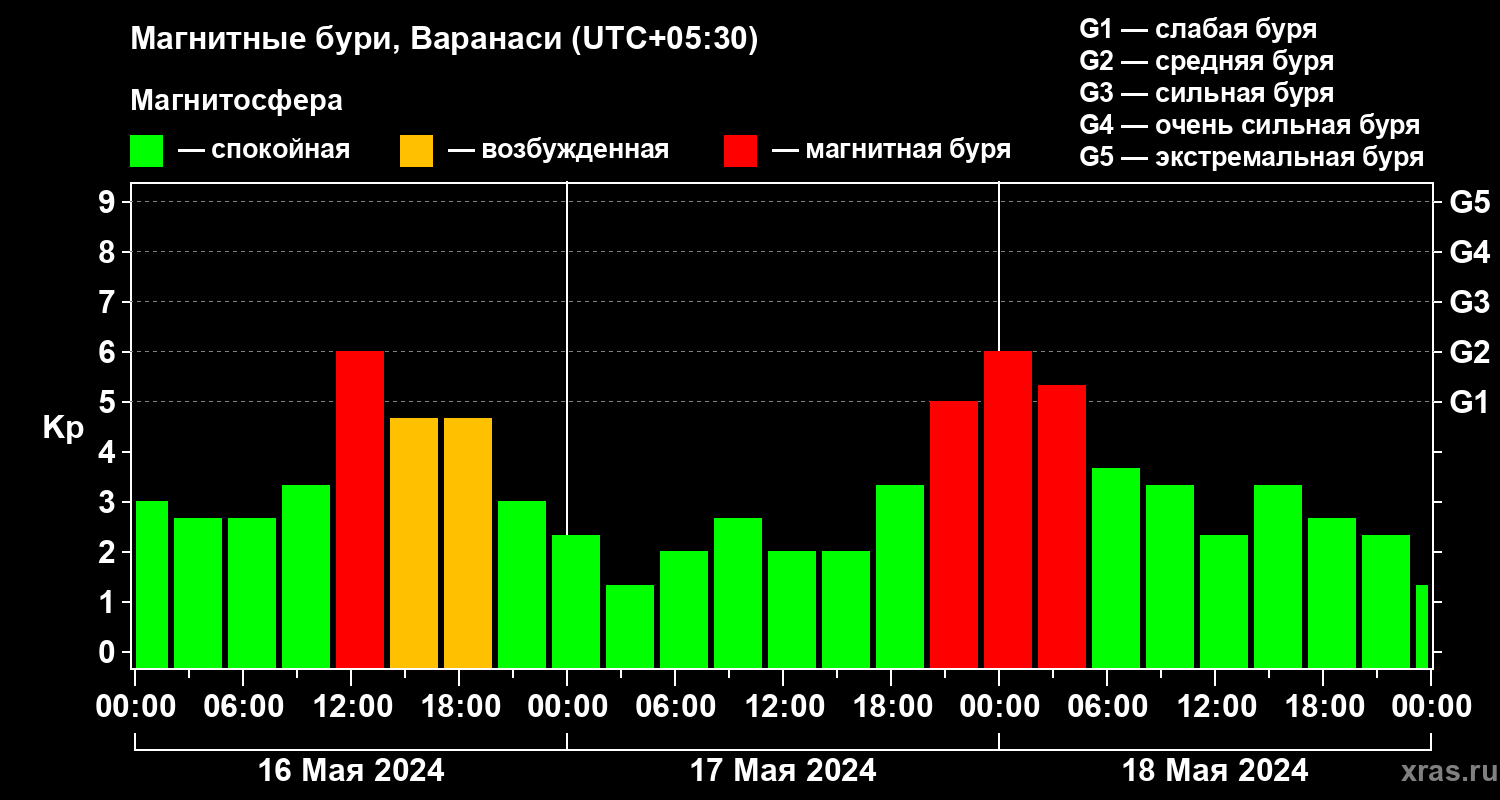Click the '— магнитная буря' legend label
This screenshot has width=1500, height=800.
click(892, 150)
